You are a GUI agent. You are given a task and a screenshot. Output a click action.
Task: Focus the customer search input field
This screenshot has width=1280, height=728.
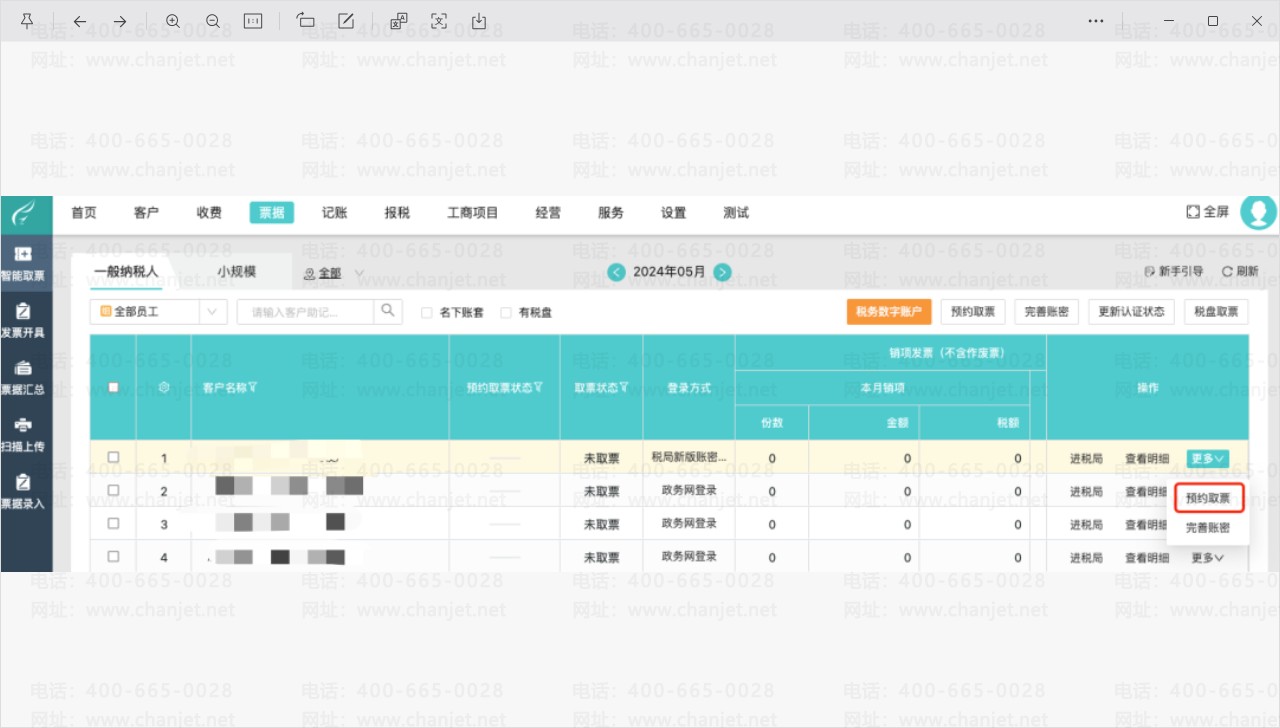[306, 311]
